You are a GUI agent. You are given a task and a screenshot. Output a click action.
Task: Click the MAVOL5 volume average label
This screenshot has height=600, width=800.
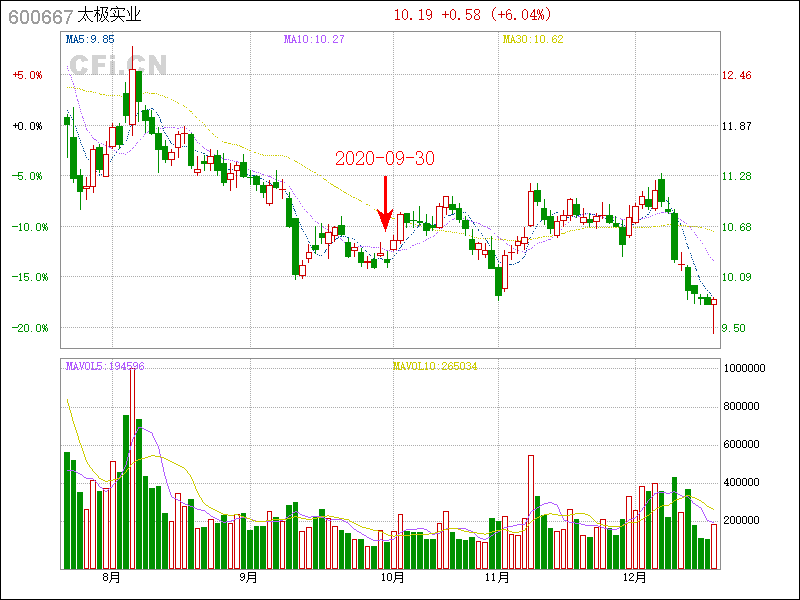pyautogui.click(x=105, y=366)
